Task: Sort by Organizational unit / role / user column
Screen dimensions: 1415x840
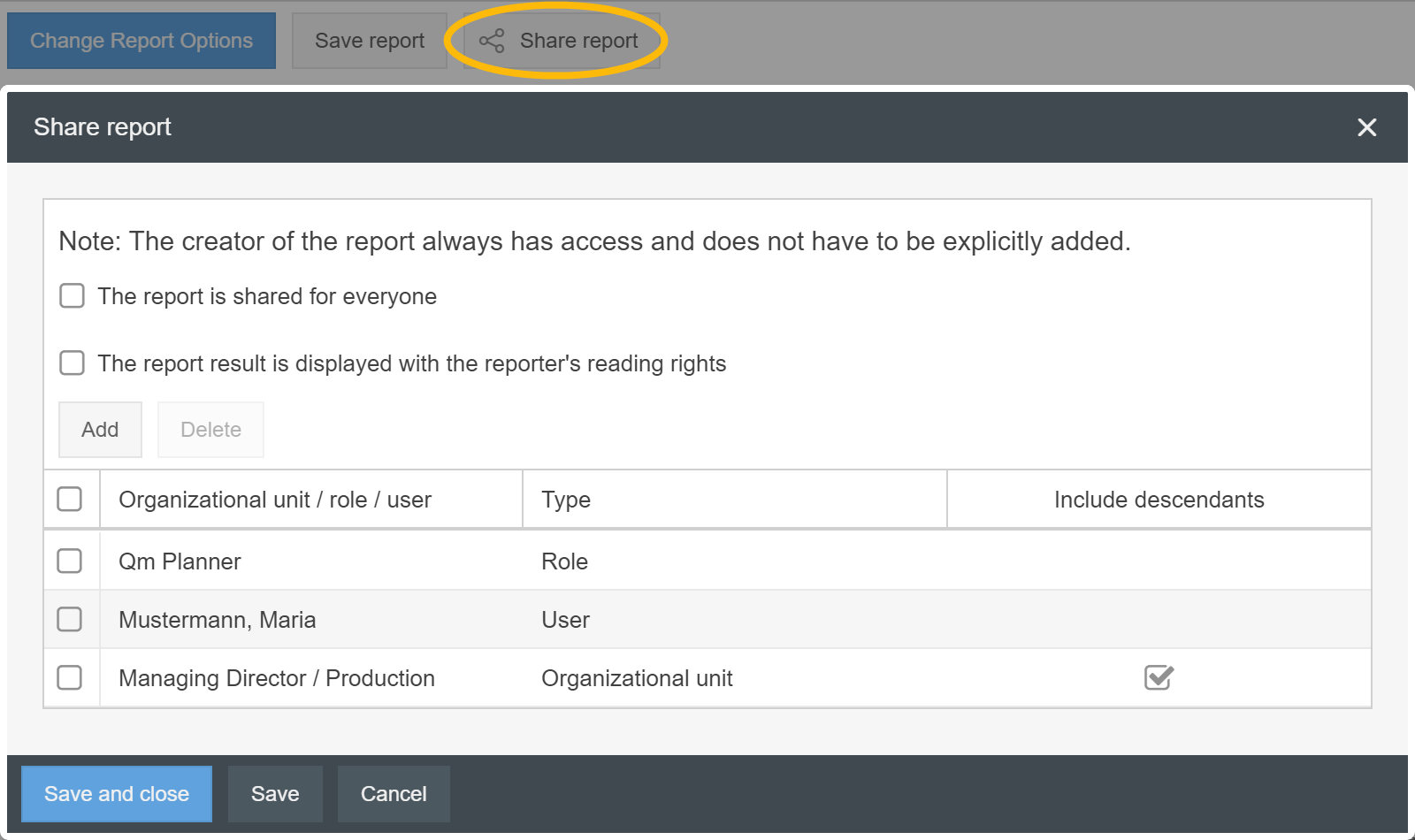Action: click(x=275, y=500)
